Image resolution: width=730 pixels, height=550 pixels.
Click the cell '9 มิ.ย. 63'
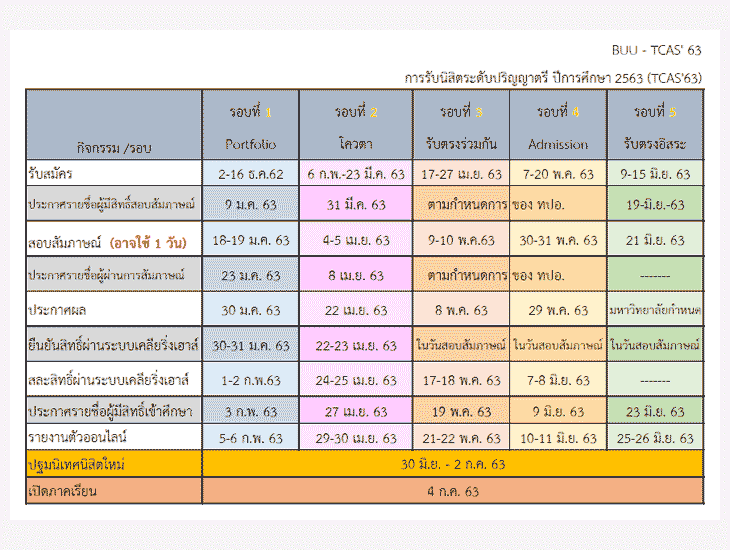(558, 410)
